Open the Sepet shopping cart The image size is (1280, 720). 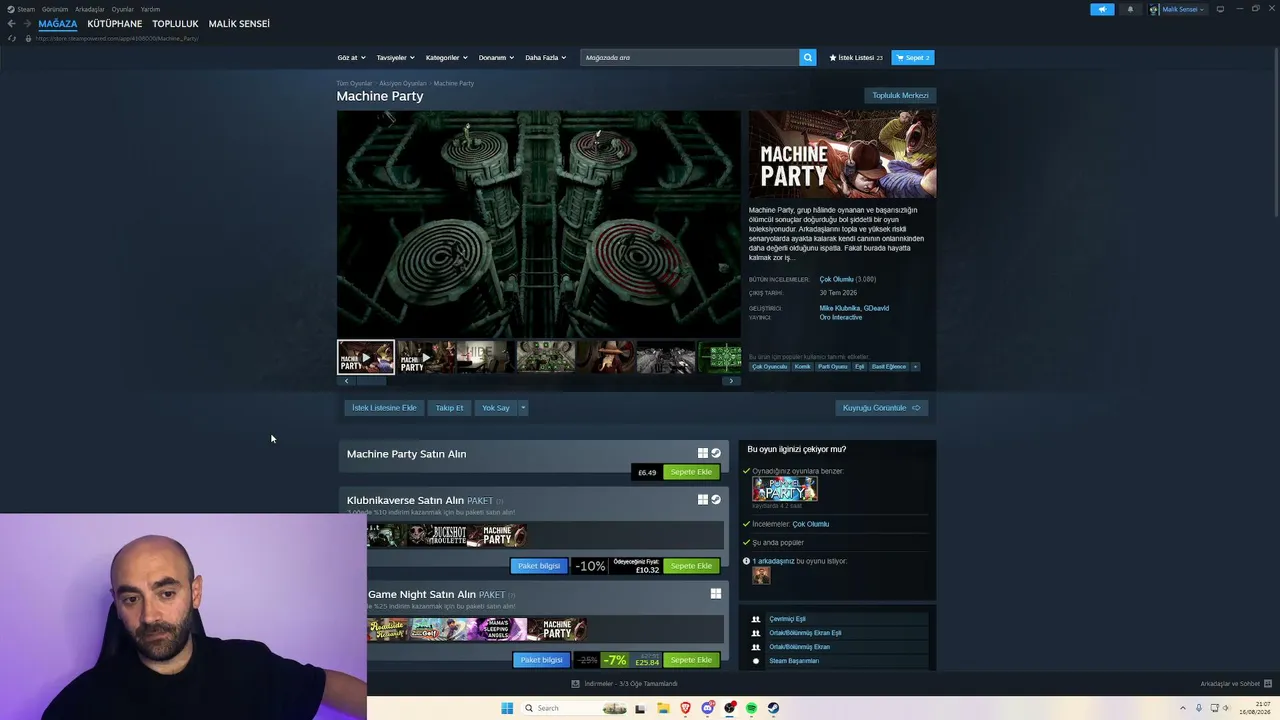(913, 58)
